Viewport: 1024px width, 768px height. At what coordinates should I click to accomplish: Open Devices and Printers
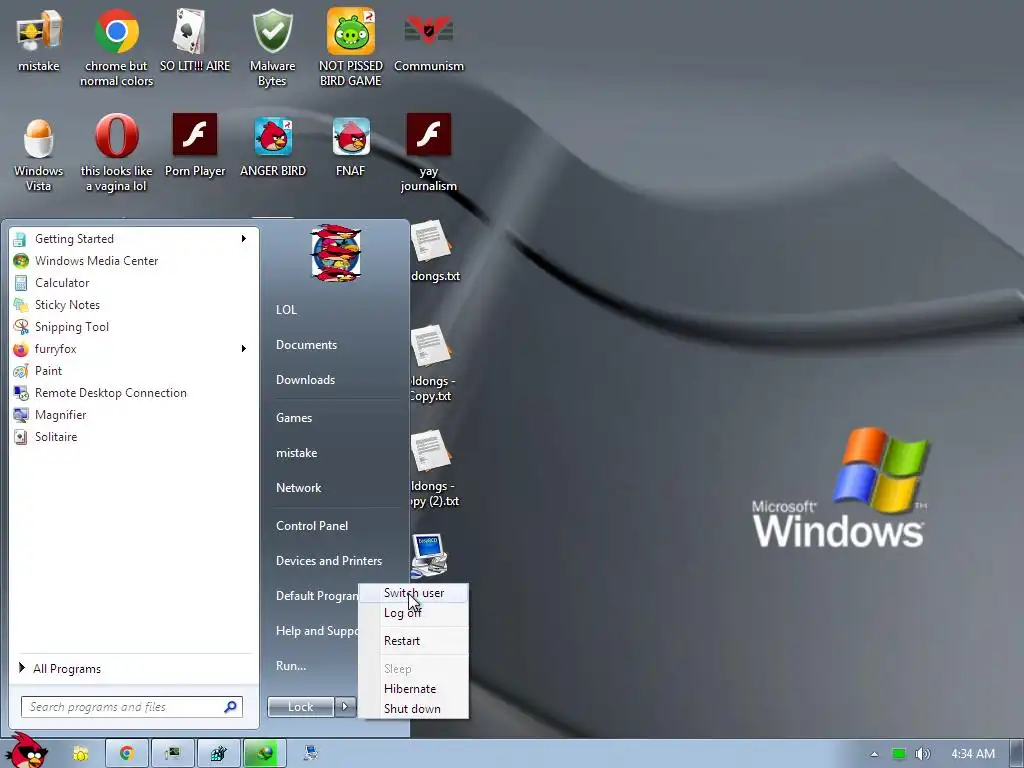pos(328,561)
